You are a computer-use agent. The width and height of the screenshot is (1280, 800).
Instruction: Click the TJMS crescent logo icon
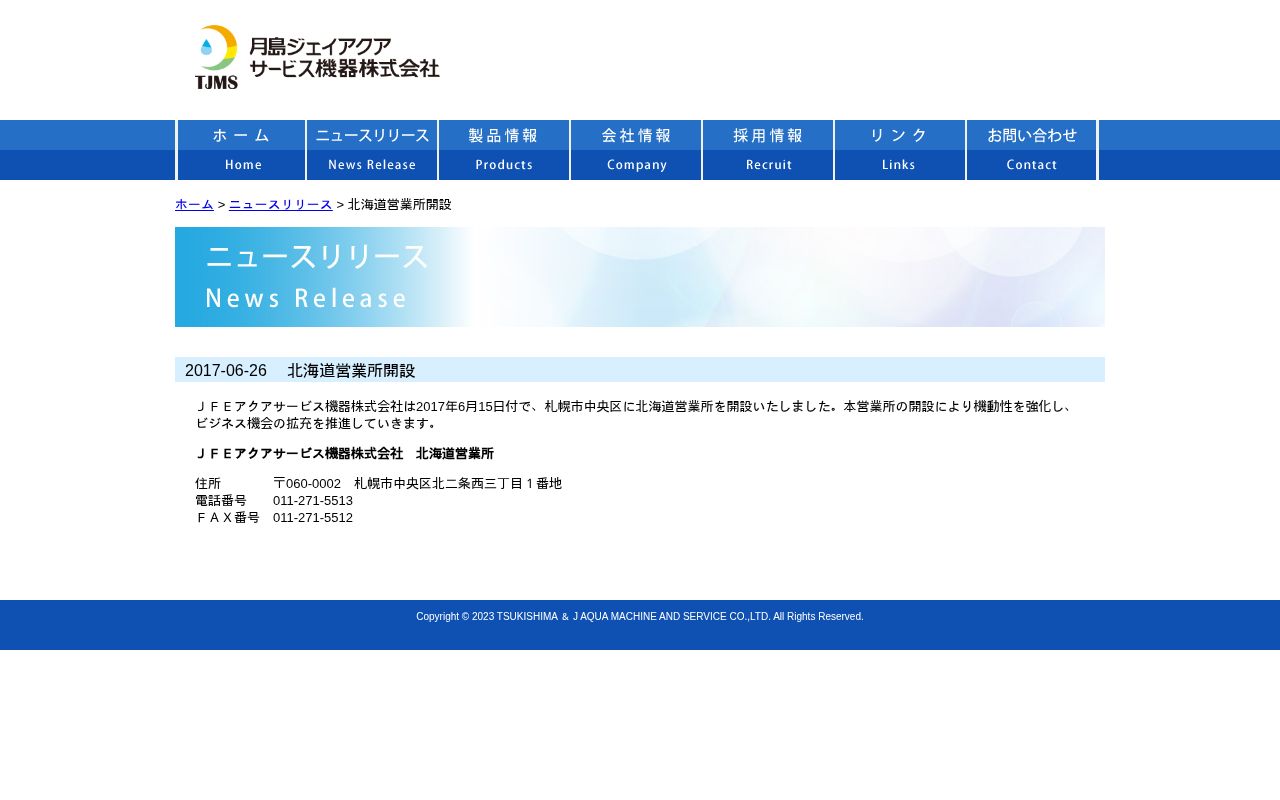[217, 57]
